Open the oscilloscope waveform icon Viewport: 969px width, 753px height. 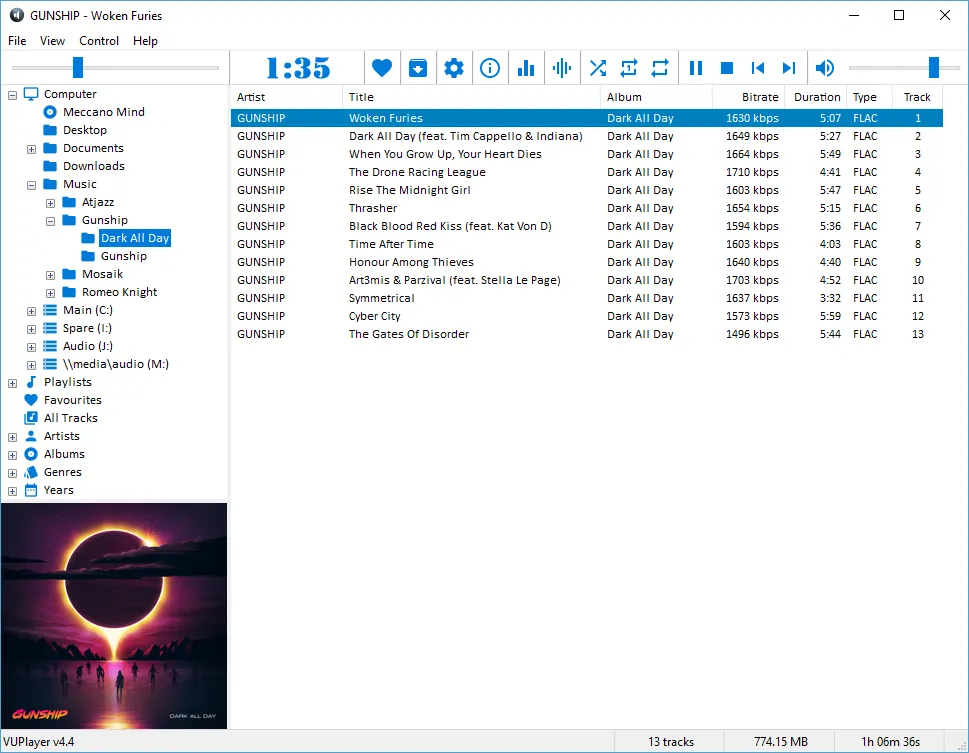pos(561,67)
